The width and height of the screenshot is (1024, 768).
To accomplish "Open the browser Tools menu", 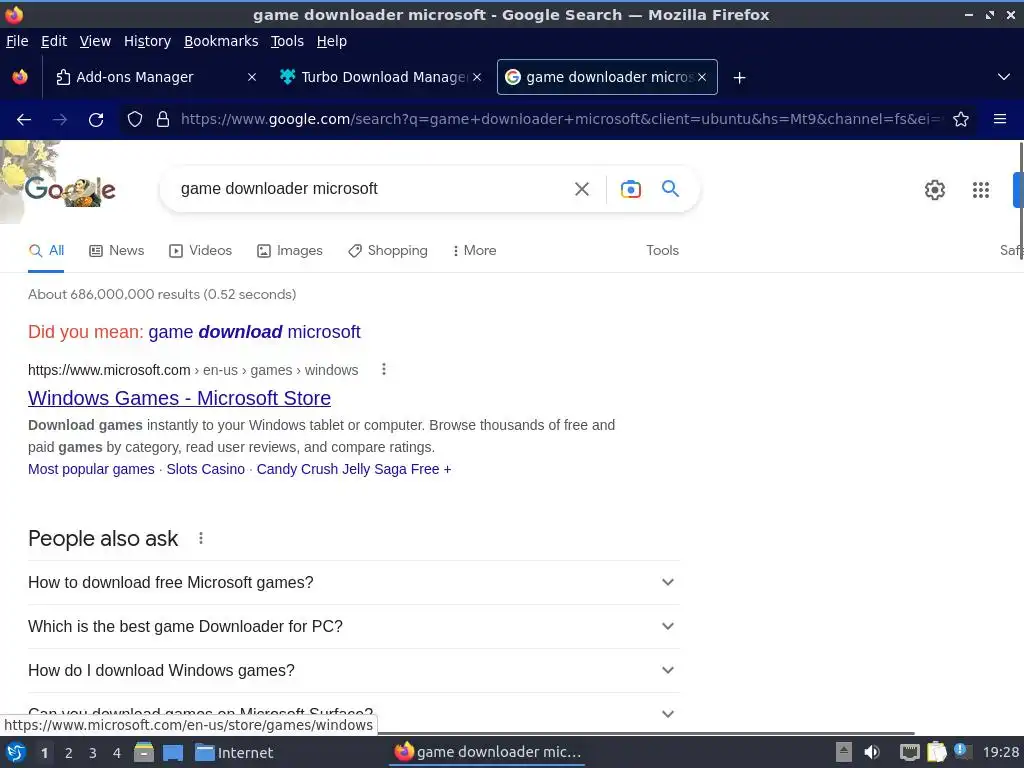I will [x=287, y=41].
